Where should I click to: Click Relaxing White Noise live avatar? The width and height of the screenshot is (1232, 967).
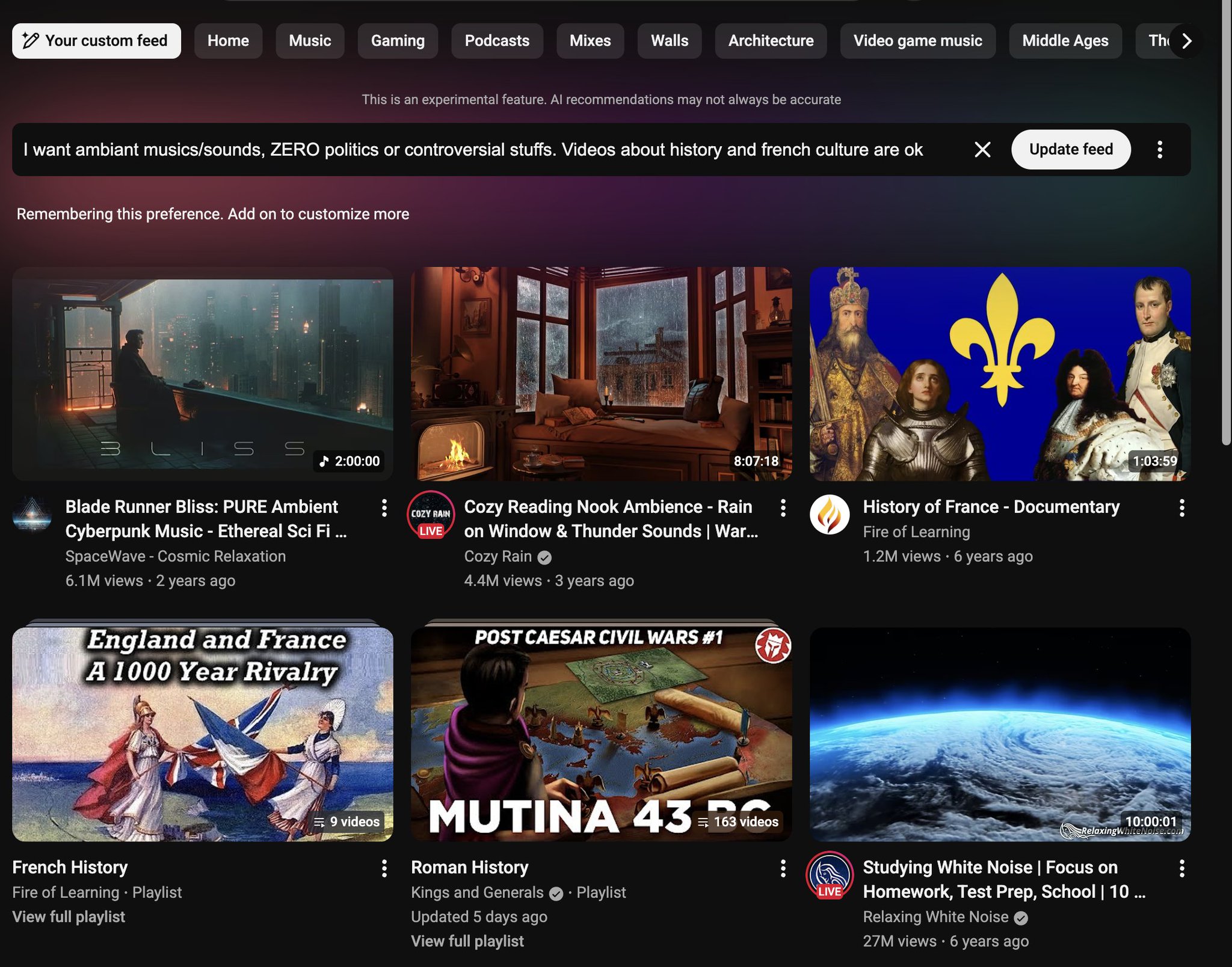pyautogui.click(x=830, y=876)
